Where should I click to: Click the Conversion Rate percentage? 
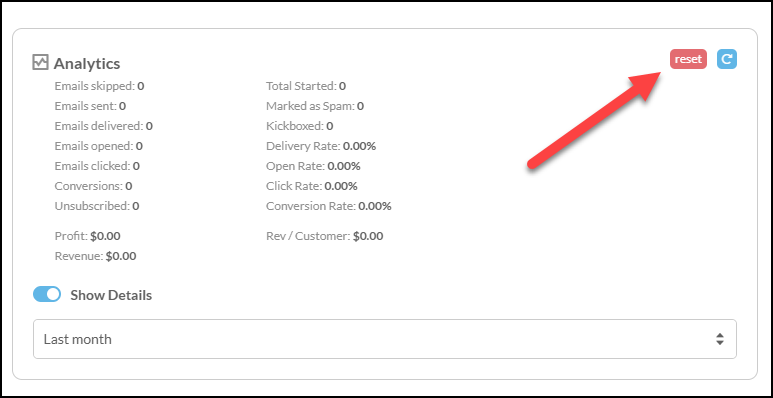pos(375,206)
